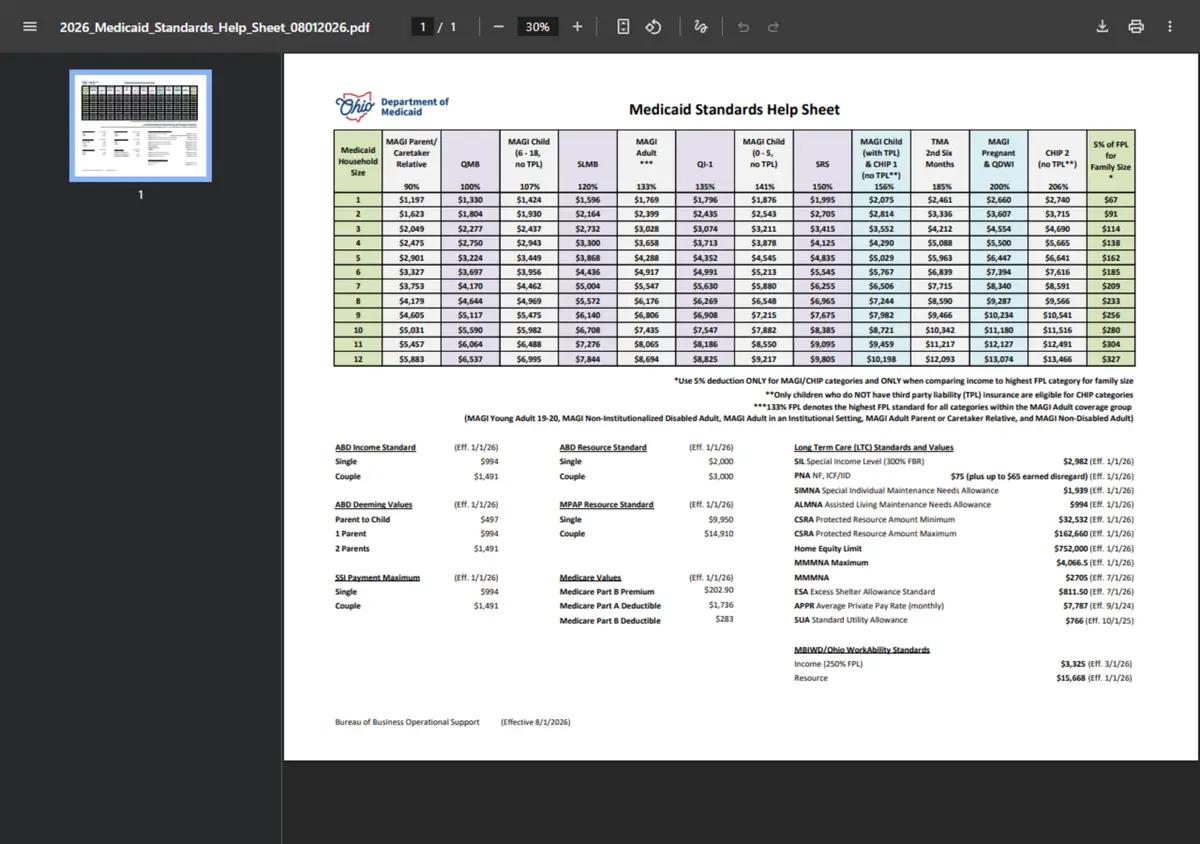Click MBIWD/Ohio WorkAbility Standards heading
The height and width of the screenshot is (844, 1200).
tap(862, 650)
